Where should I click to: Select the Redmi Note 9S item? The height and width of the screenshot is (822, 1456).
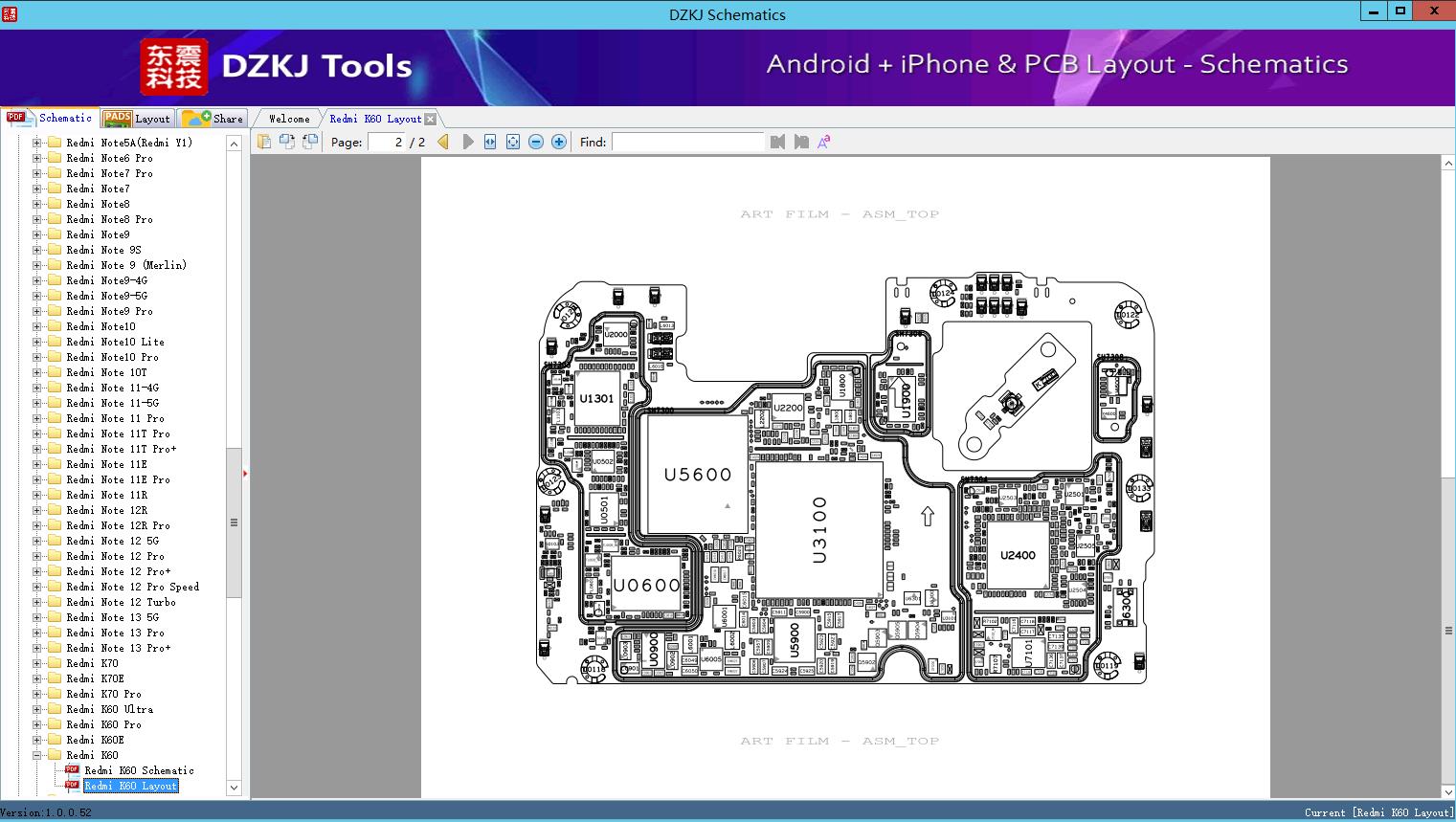point(104,250)
